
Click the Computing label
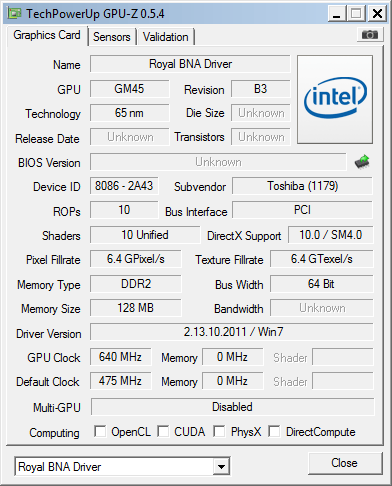[x=54, y=433]
